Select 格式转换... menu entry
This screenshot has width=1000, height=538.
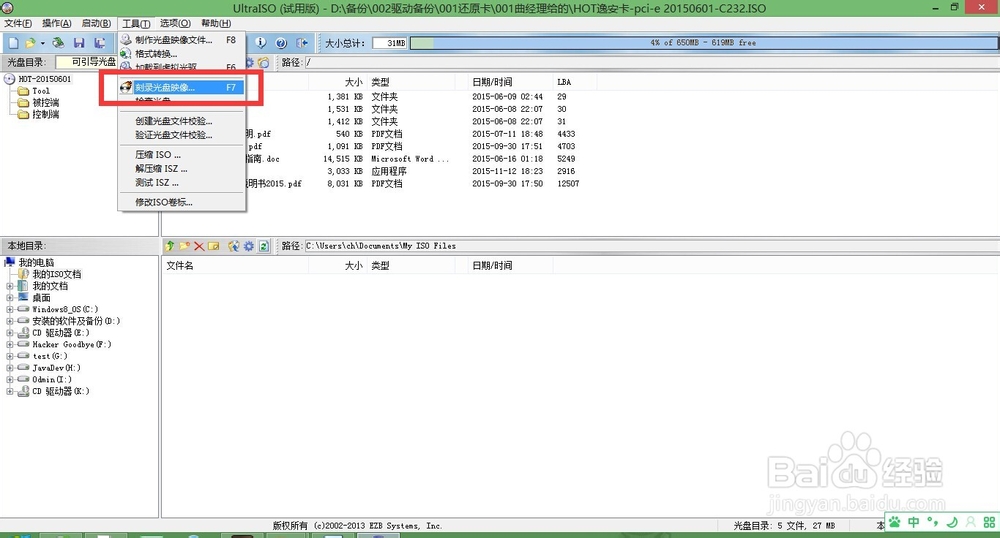(x=181, y=54)
